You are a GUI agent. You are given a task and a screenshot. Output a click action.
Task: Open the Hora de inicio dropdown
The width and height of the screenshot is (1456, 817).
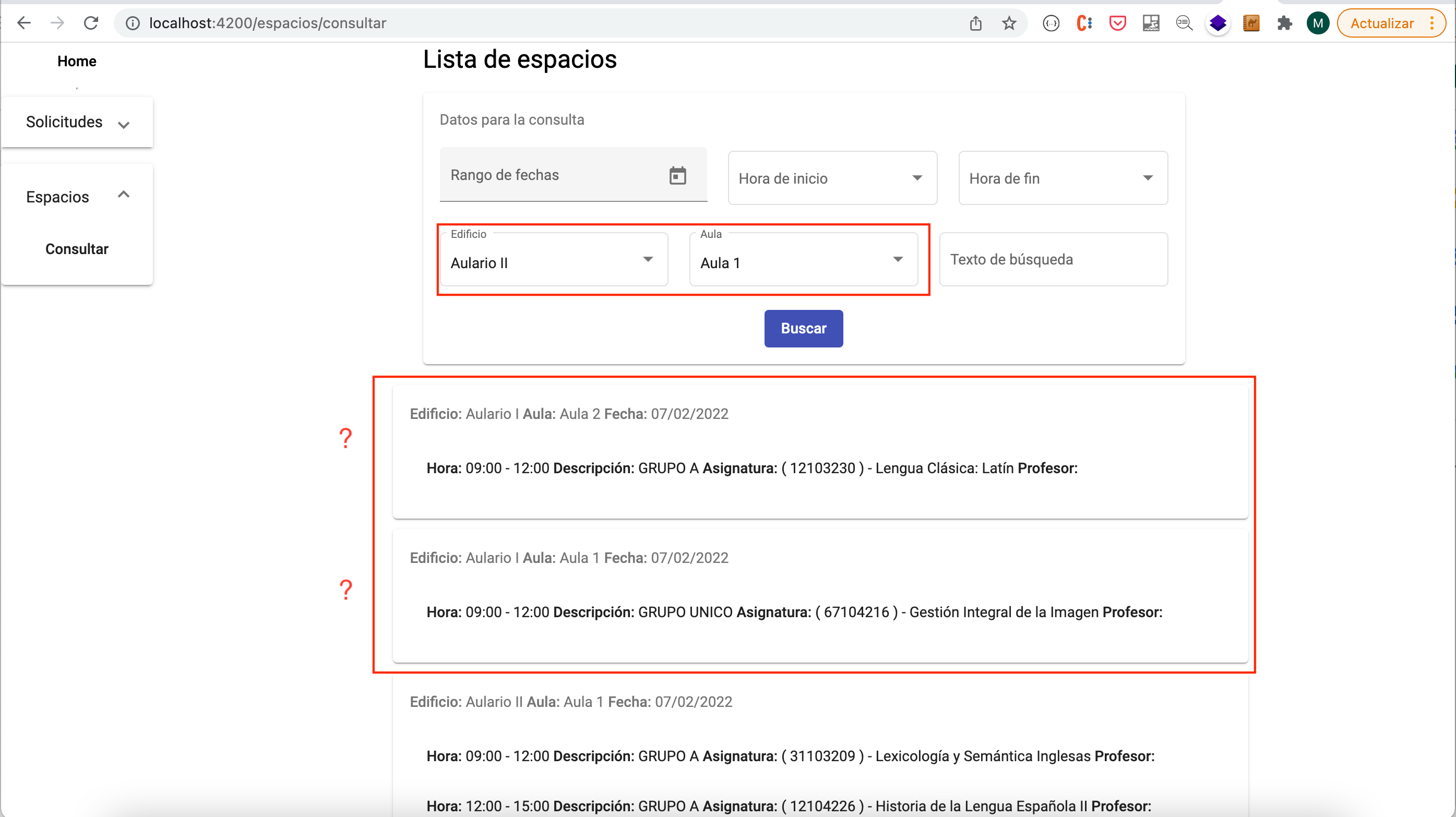coord(832,178)
